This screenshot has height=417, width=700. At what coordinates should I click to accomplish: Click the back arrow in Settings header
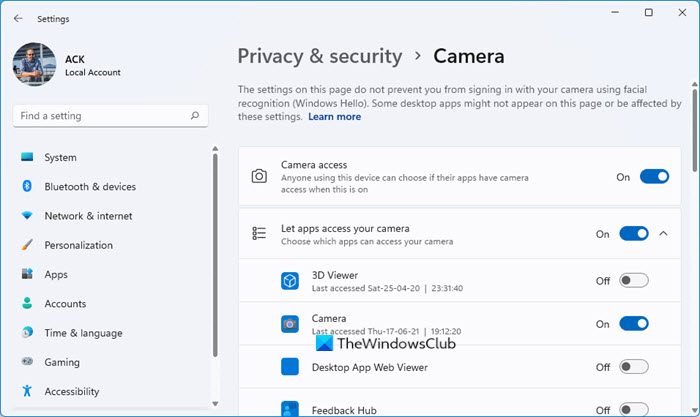tap(18, 18)
